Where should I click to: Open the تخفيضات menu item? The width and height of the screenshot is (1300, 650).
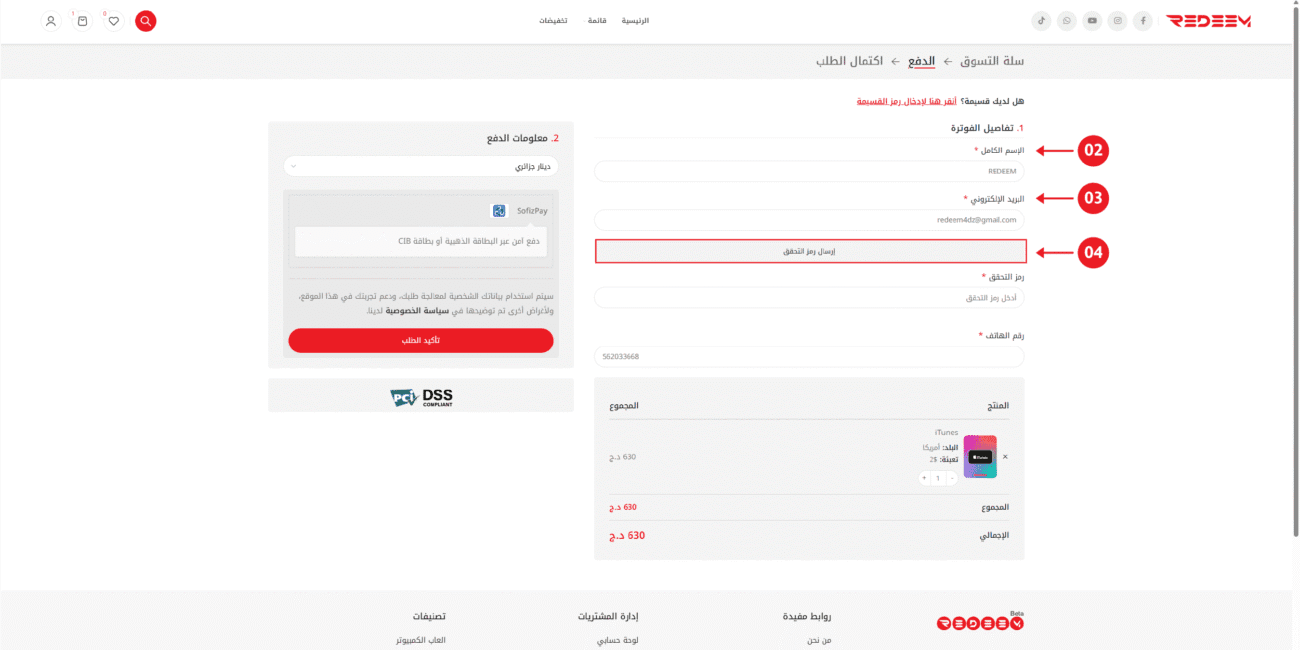coord(553,21)
